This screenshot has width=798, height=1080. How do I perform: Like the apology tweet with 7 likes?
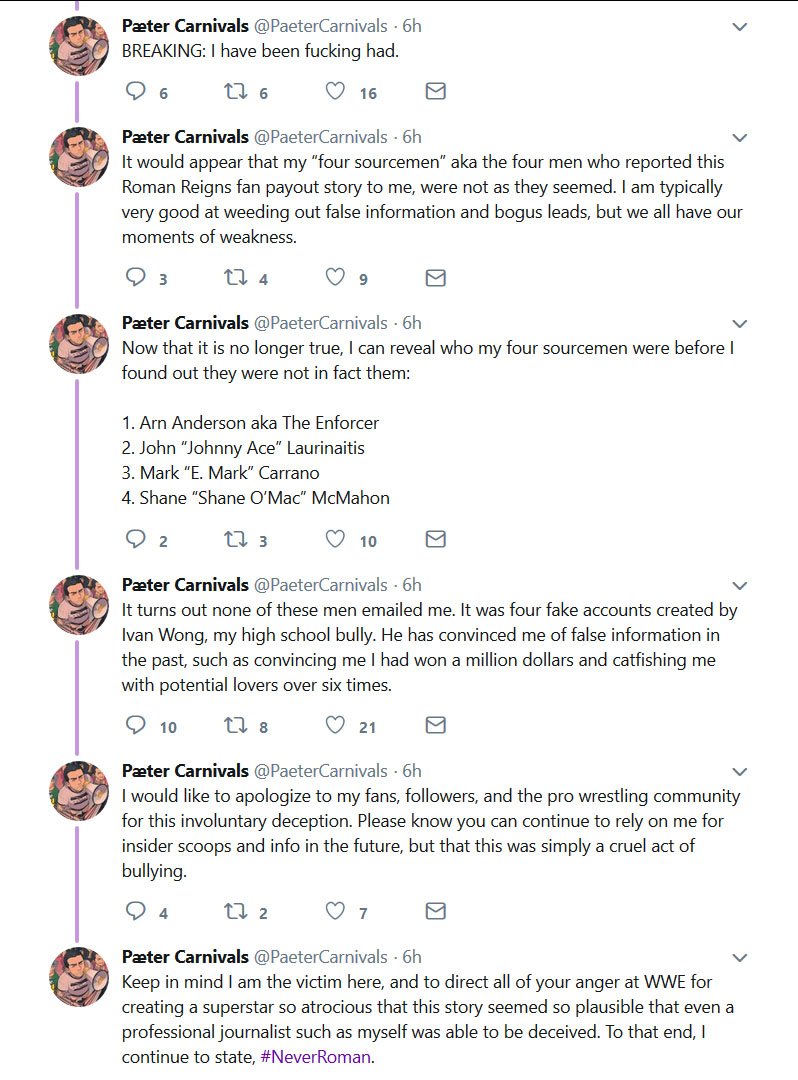click(x=336, y=912)
